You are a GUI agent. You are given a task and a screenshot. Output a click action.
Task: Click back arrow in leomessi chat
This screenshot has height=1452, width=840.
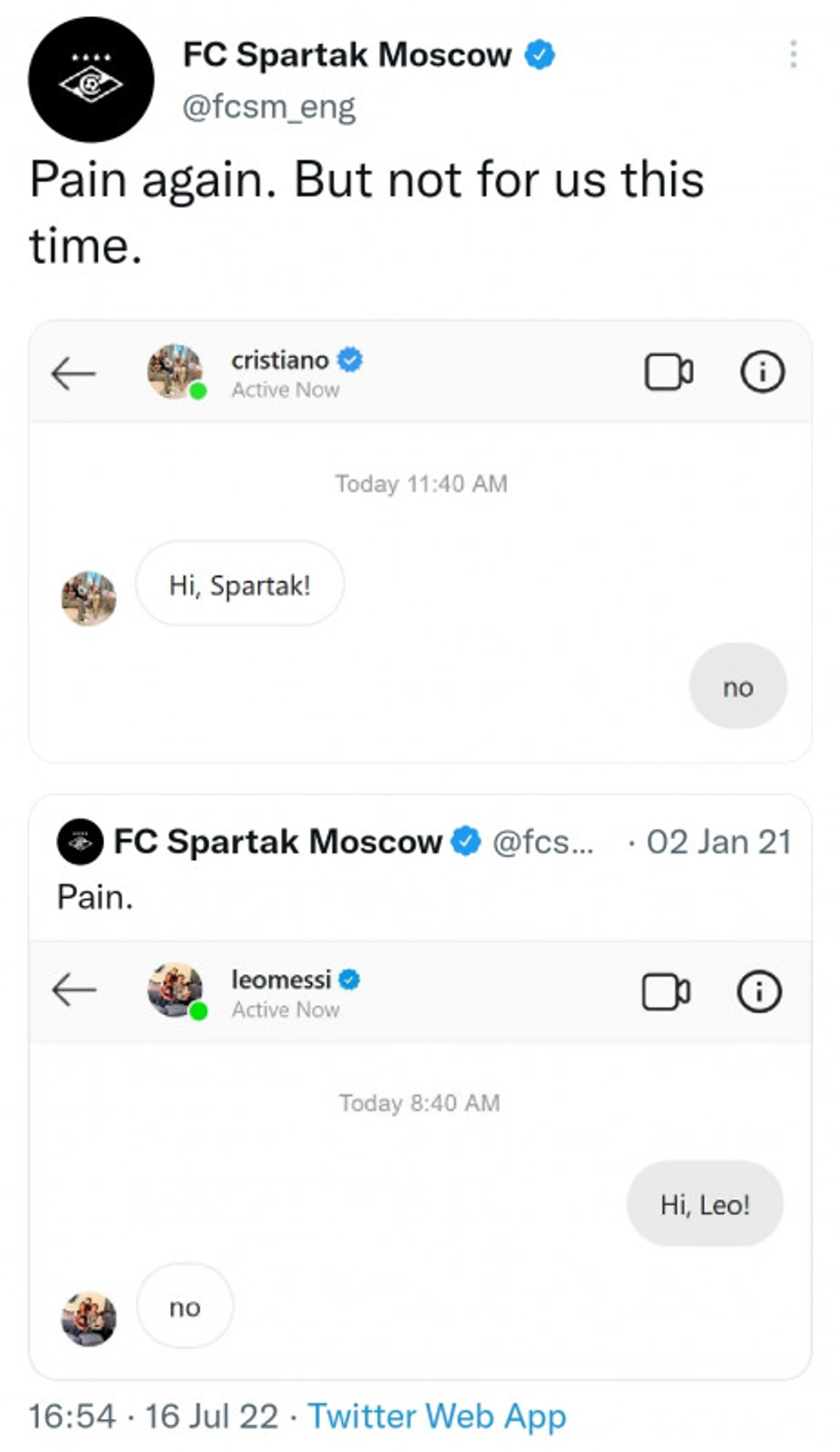click(x=74, y=989)
